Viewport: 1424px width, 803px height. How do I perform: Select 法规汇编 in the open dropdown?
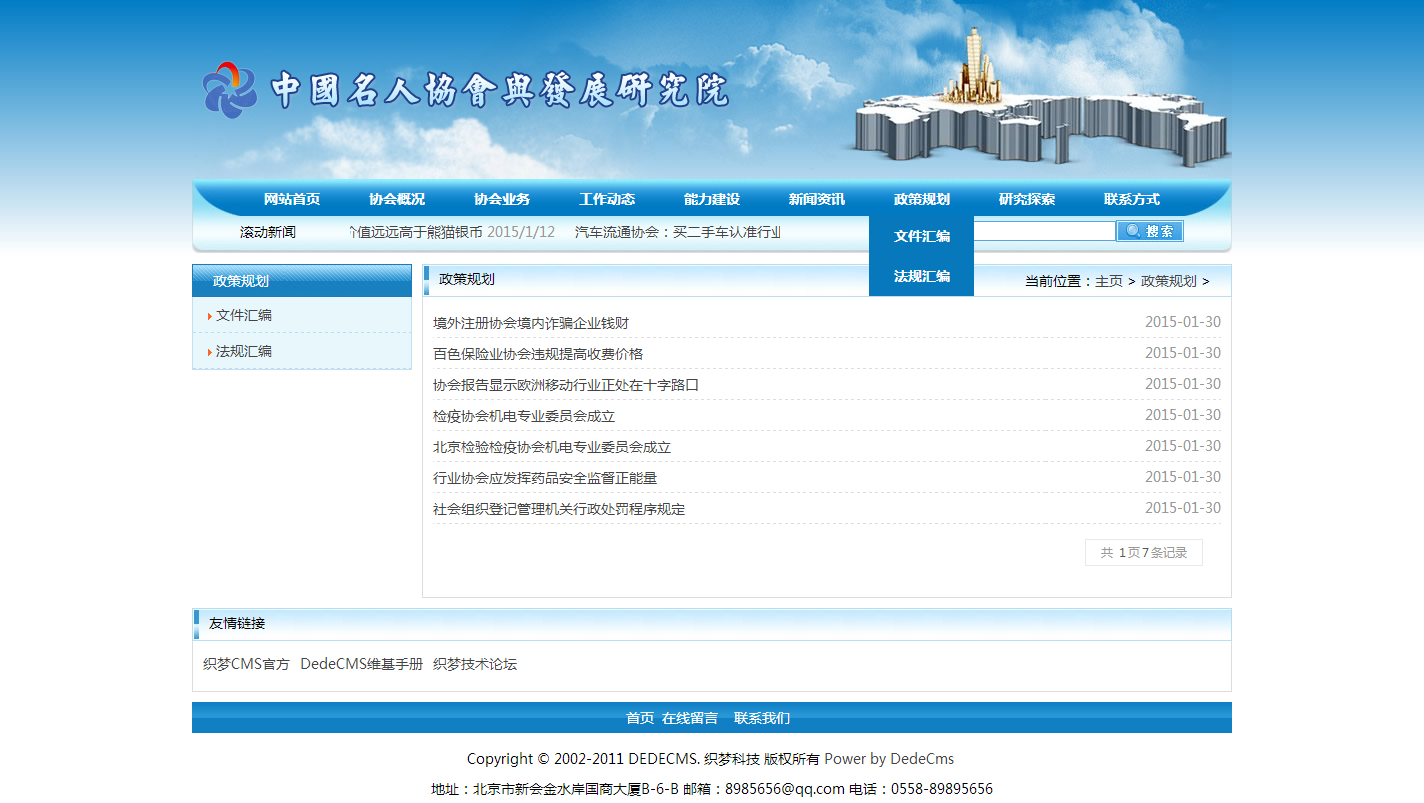click(921, 276)
